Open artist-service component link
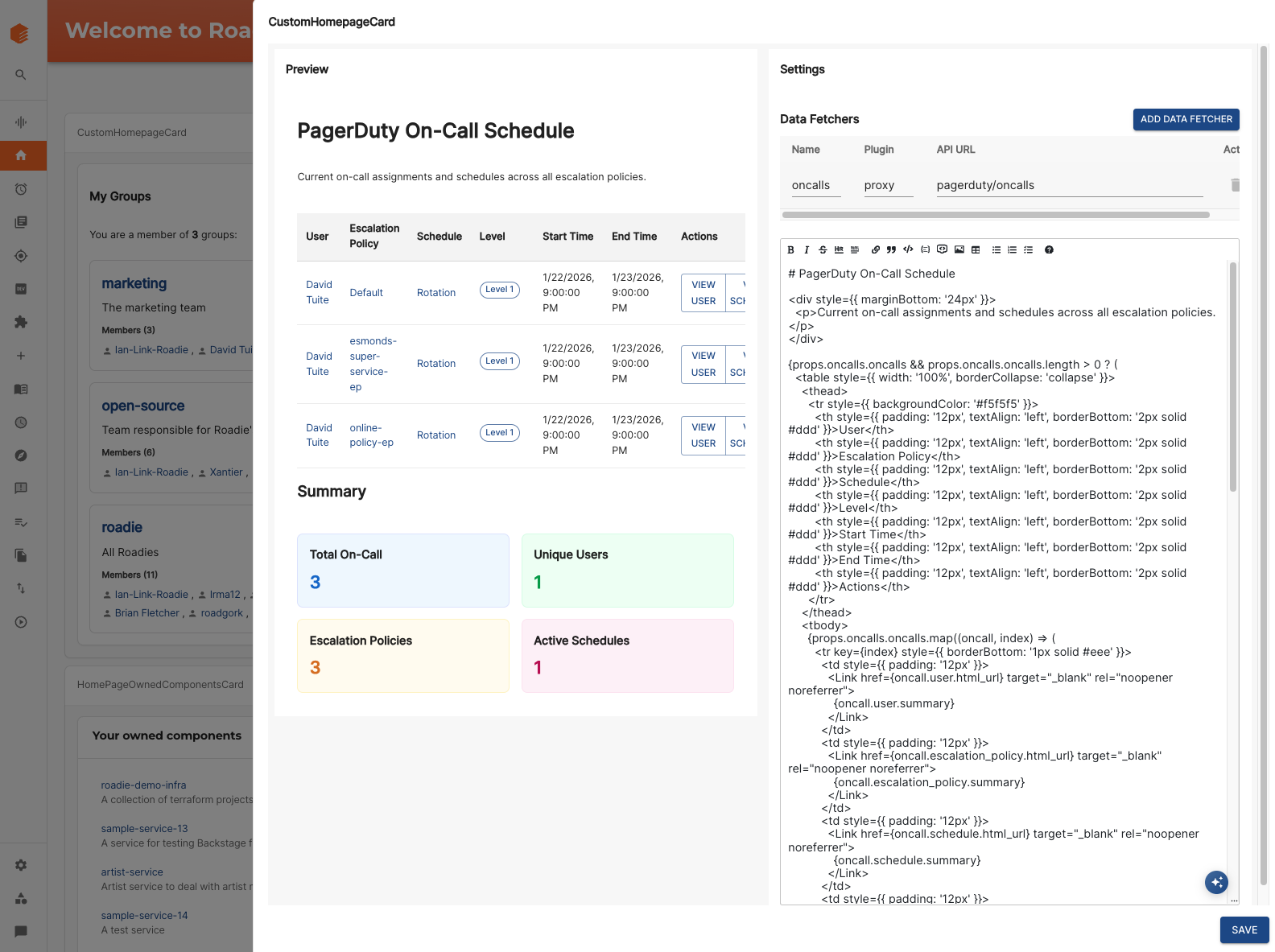This screenshot has width=1275, height=952. (x=132, y=872)
